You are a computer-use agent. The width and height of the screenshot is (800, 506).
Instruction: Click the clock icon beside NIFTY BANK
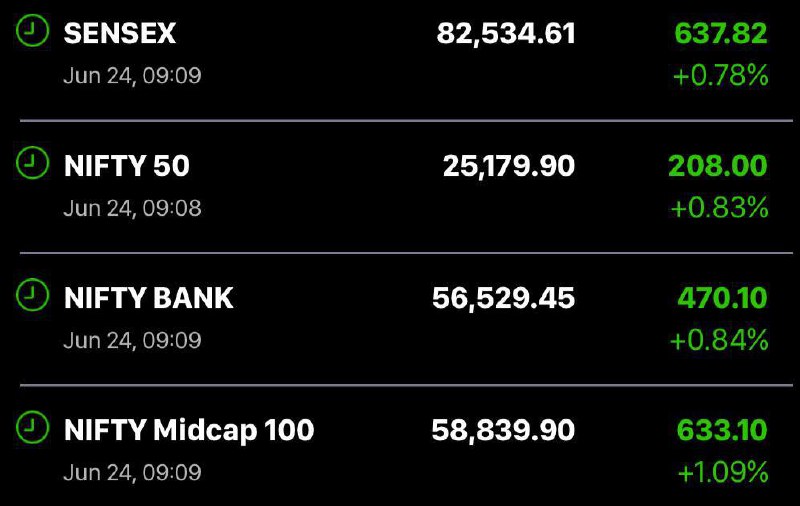32,294
